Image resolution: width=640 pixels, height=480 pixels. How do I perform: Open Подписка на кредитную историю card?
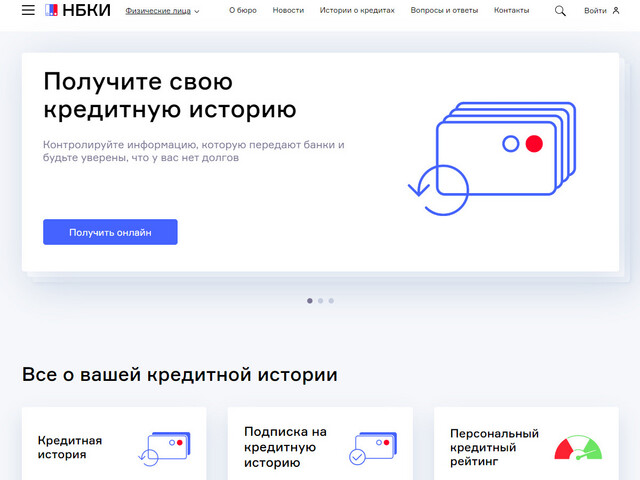click(x=320, y=444)
